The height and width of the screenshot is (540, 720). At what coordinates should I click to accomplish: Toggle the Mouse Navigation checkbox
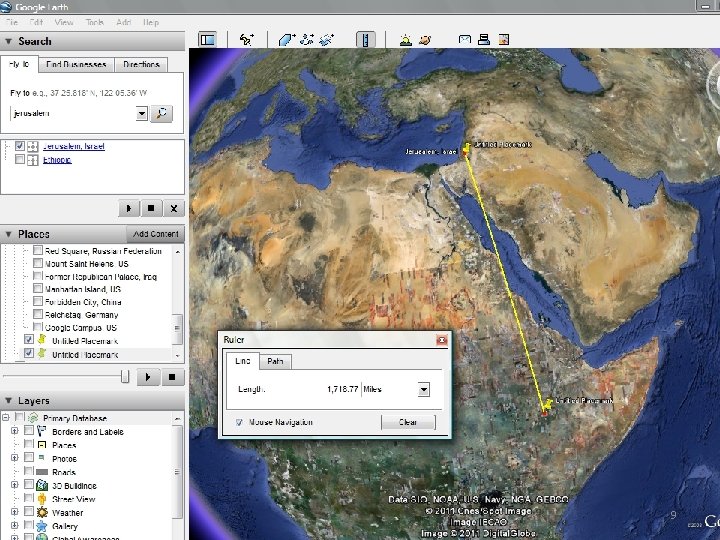tap(239, 422)
